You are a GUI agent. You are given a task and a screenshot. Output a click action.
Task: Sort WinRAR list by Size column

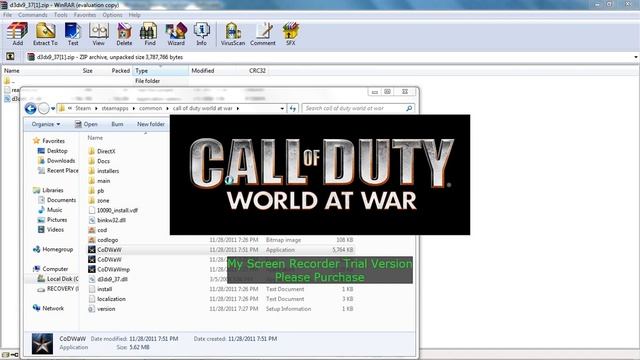click(x=87, y=71)
